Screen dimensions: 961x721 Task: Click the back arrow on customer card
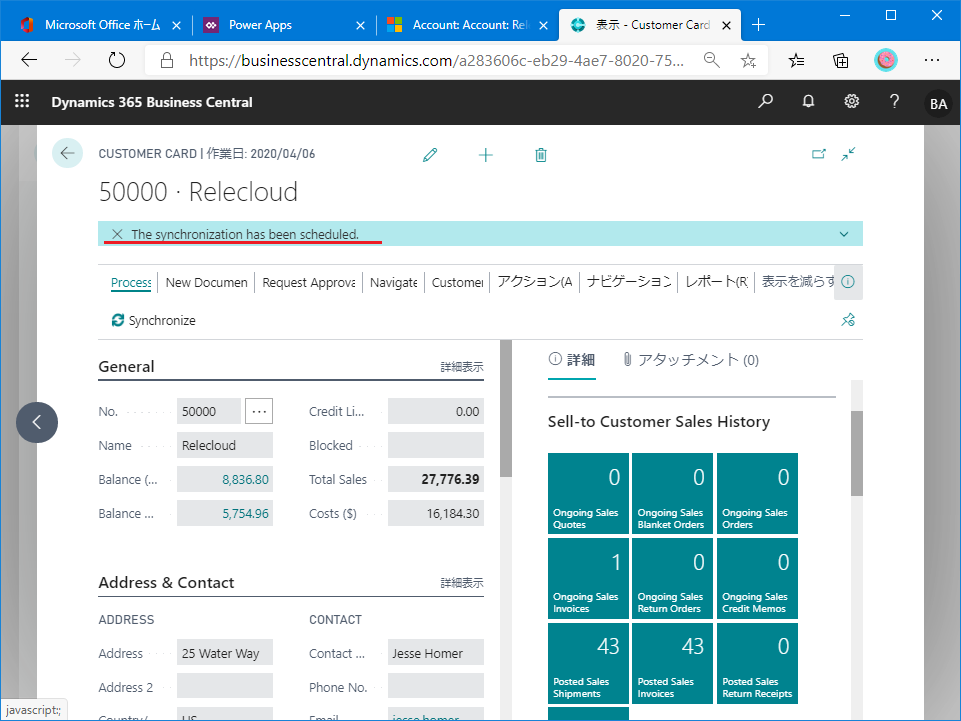click(x=67, y=153)
